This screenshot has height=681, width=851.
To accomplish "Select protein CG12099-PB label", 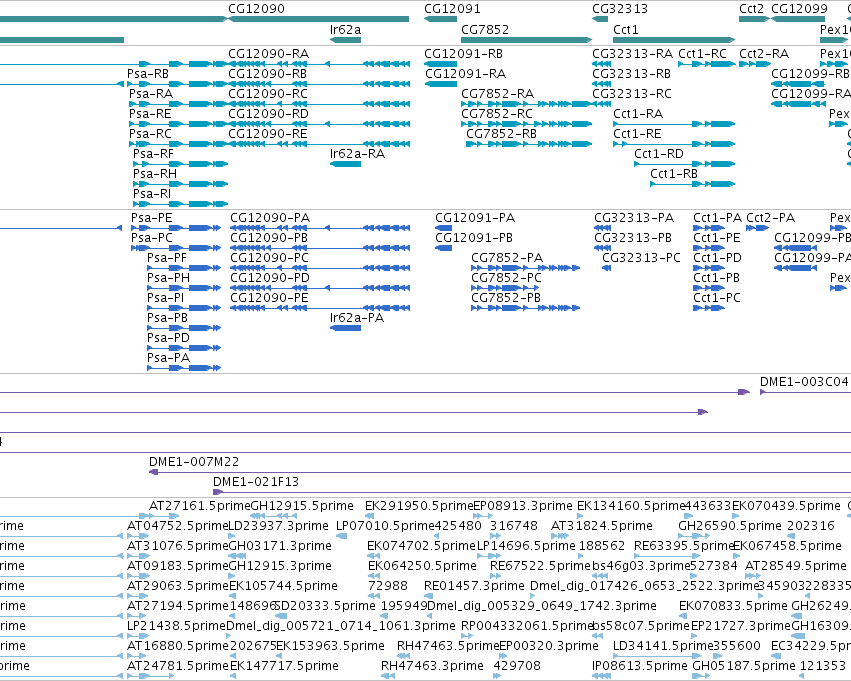I will point(812,238).
